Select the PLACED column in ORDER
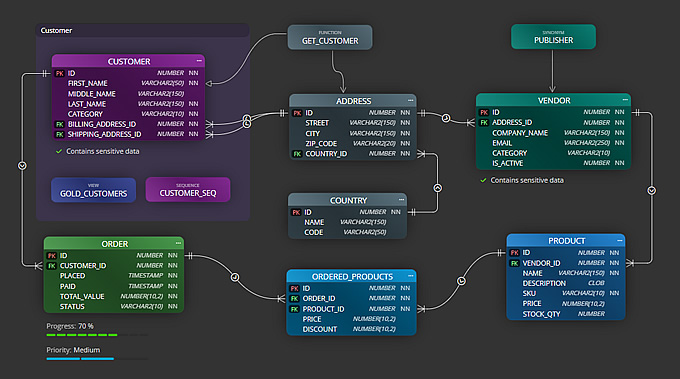The height and width of the screenshot is (379, 680). (114, 276)
